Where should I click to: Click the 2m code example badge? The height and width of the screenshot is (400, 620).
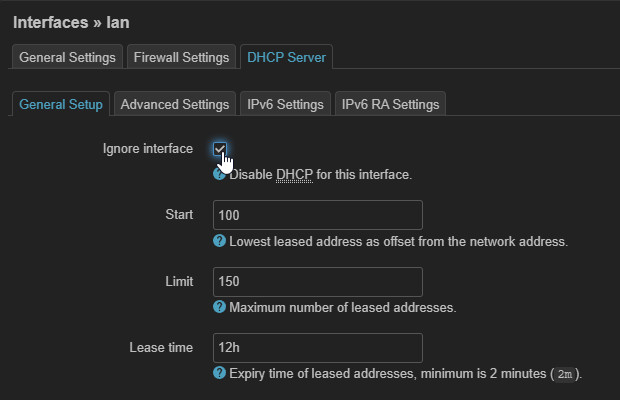tap(565, 374)
